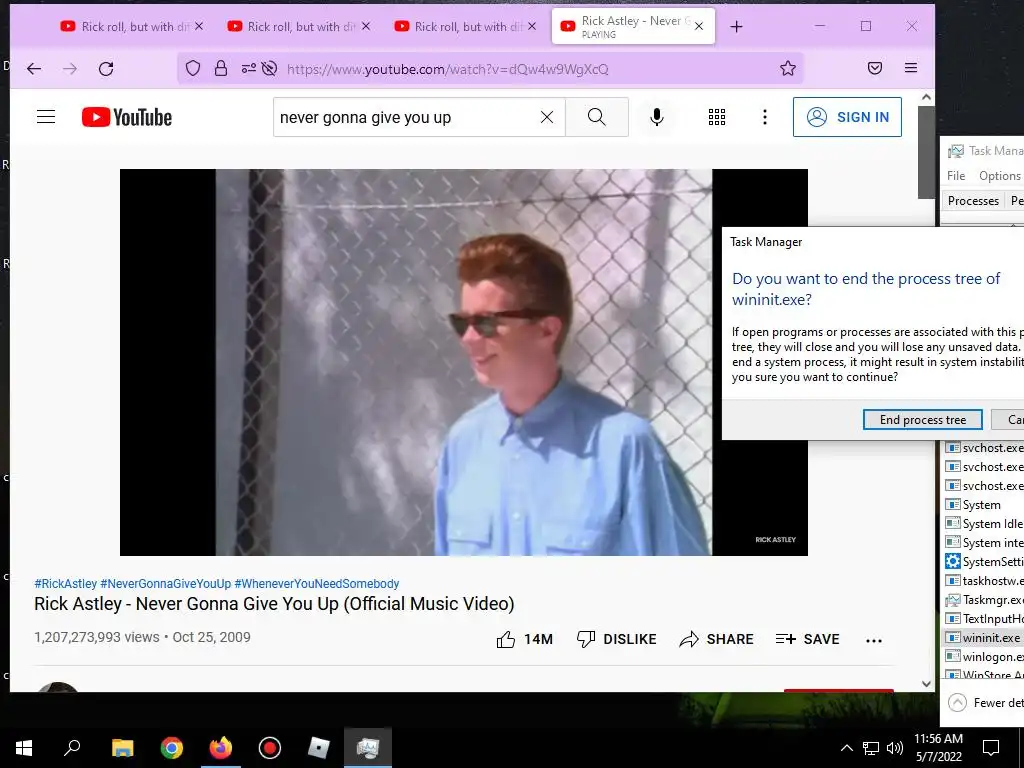The image size is (1024, 768).
Task: Open the Firefox hamburger application menu
Action: 911,68
